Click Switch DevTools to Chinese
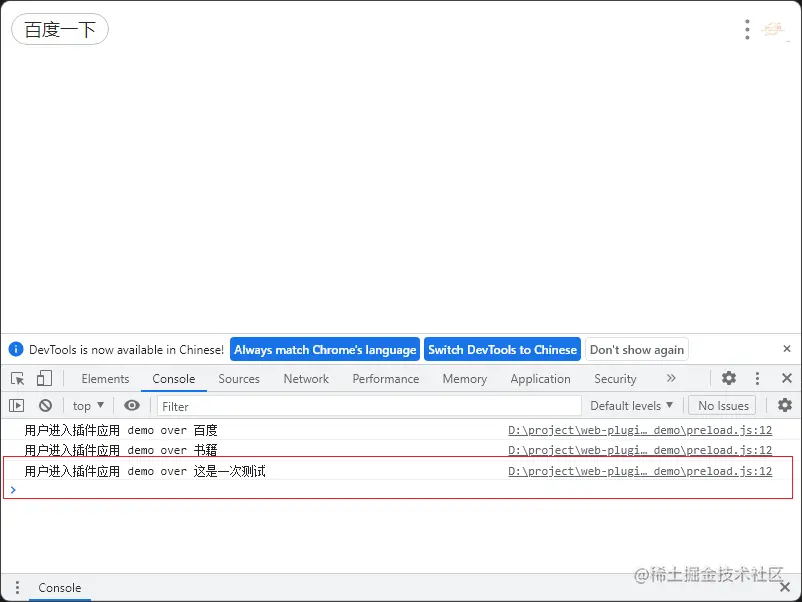The width and height of the screenshot is (802, 602). pos(502,349)
